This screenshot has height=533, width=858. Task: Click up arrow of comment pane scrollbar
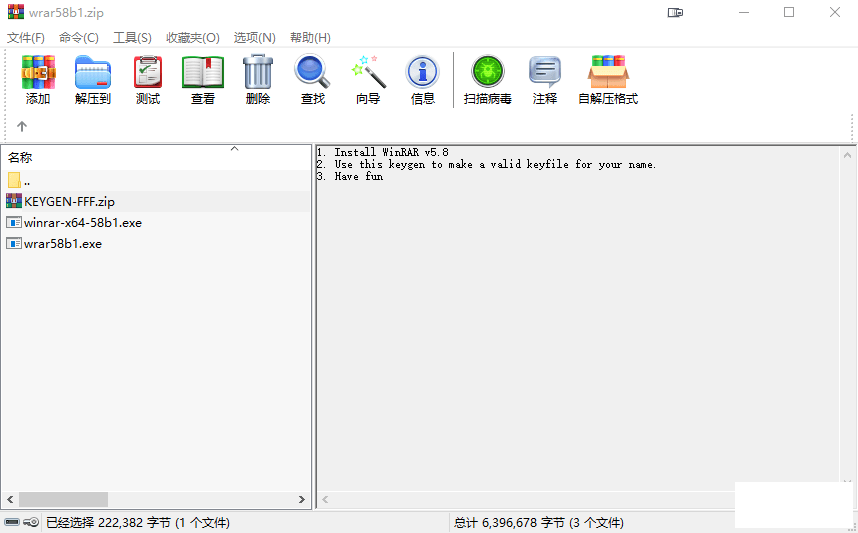click(x=847, y=155)
